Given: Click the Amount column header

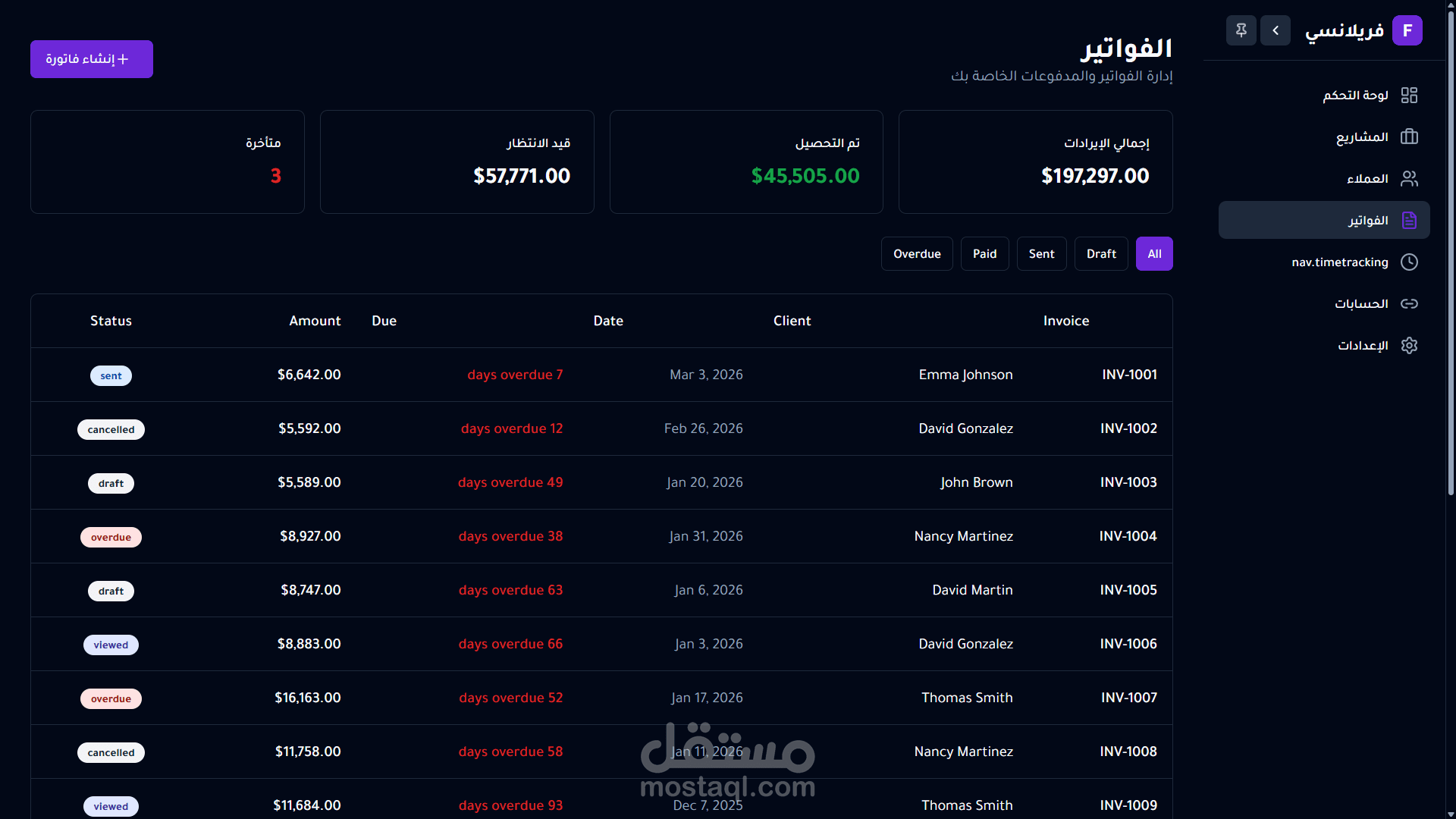Looking at the screenshot, I should pyautogui.click(x=315, y=321).
